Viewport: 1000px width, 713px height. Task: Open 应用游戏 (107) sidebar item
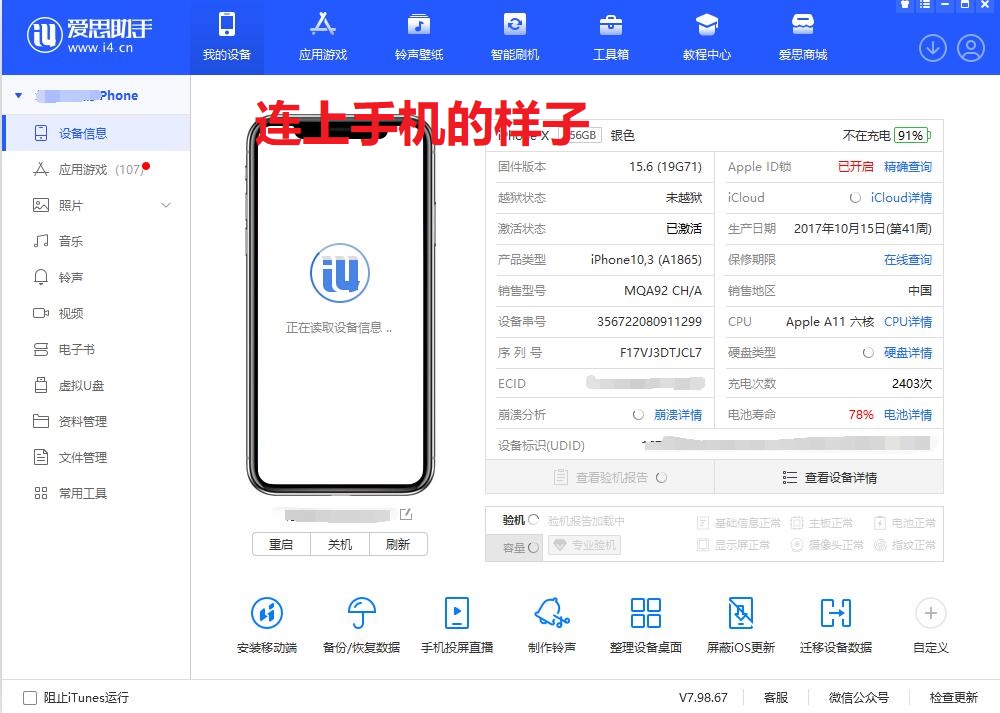(96, 169)
